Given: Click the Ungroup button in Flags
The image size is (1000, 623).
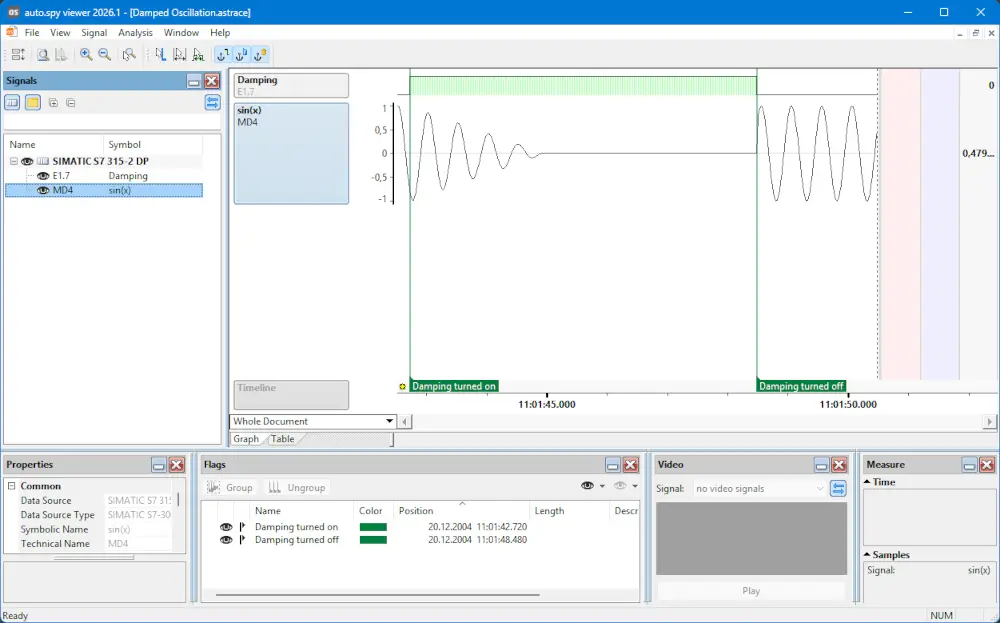Looking at the screenshot, I should pos(297,487).
